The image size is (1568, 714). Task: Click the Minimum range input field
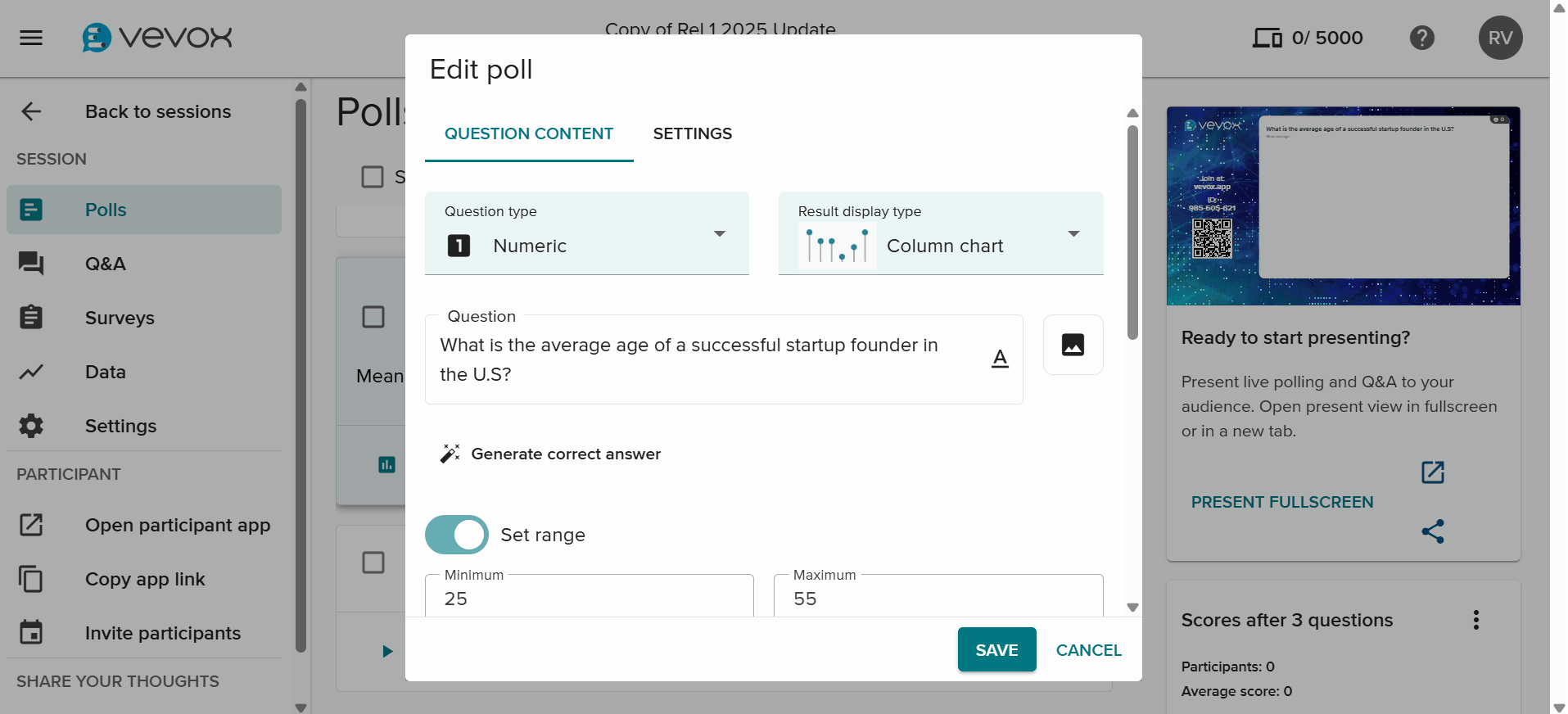point(589,599)
